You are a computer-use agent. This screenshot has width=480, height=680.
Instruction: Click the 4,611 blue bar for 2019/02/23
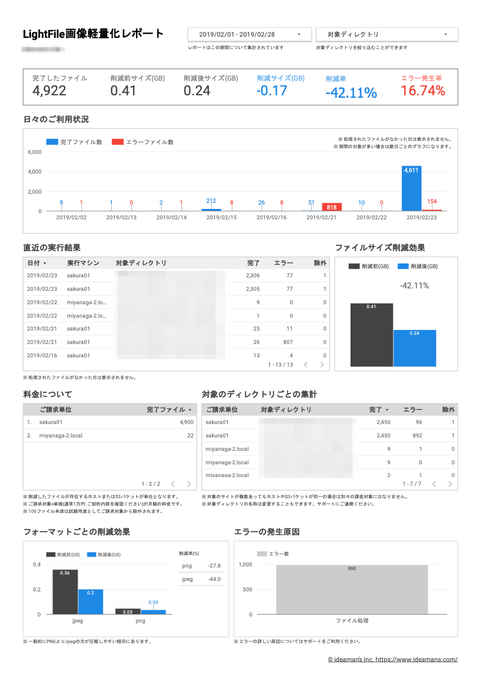tap(411, 188)
